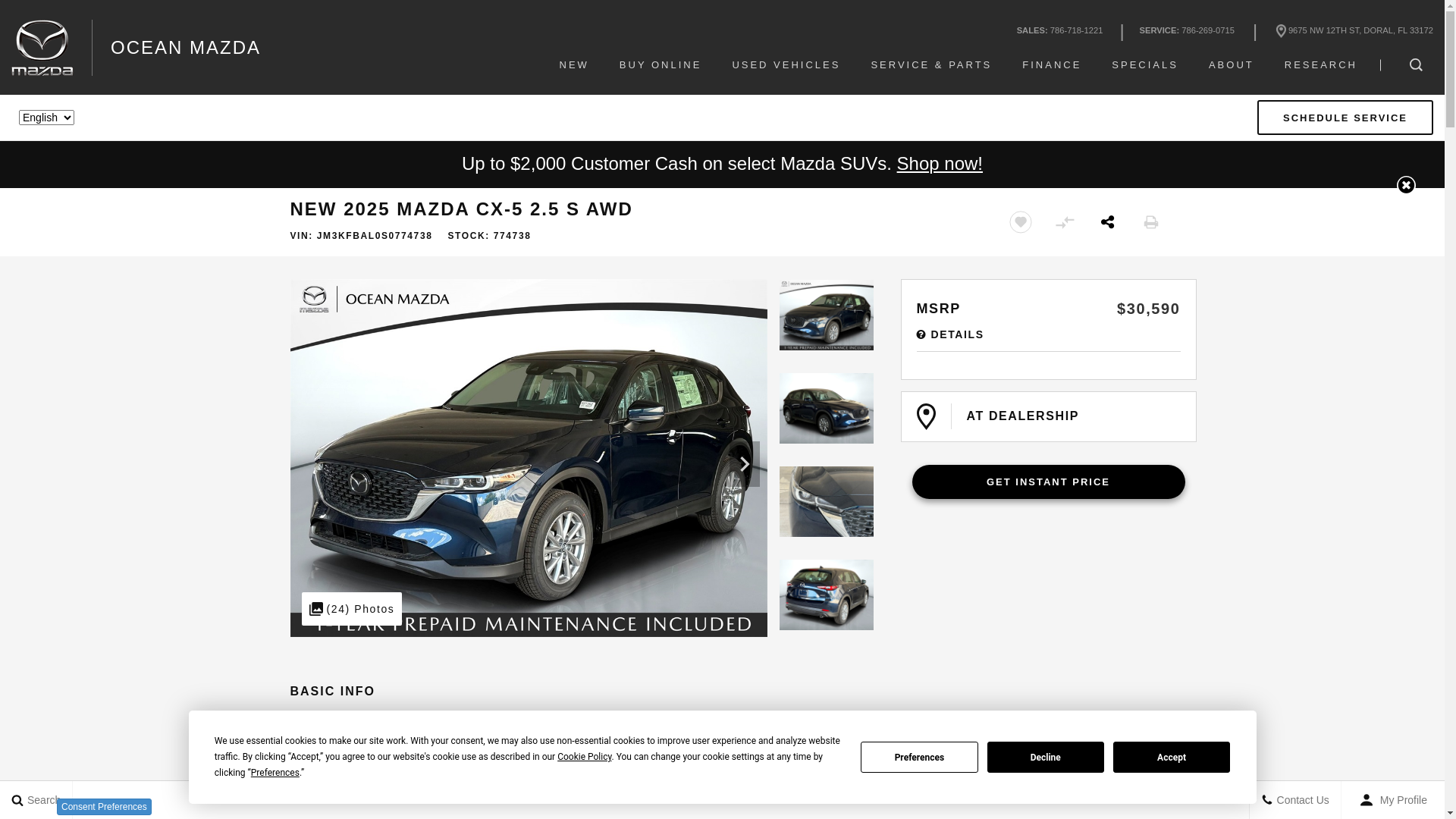Call the sales number 786-718-1221
This screenshot has height=819, width=1456.
(x=1076, y=31)
